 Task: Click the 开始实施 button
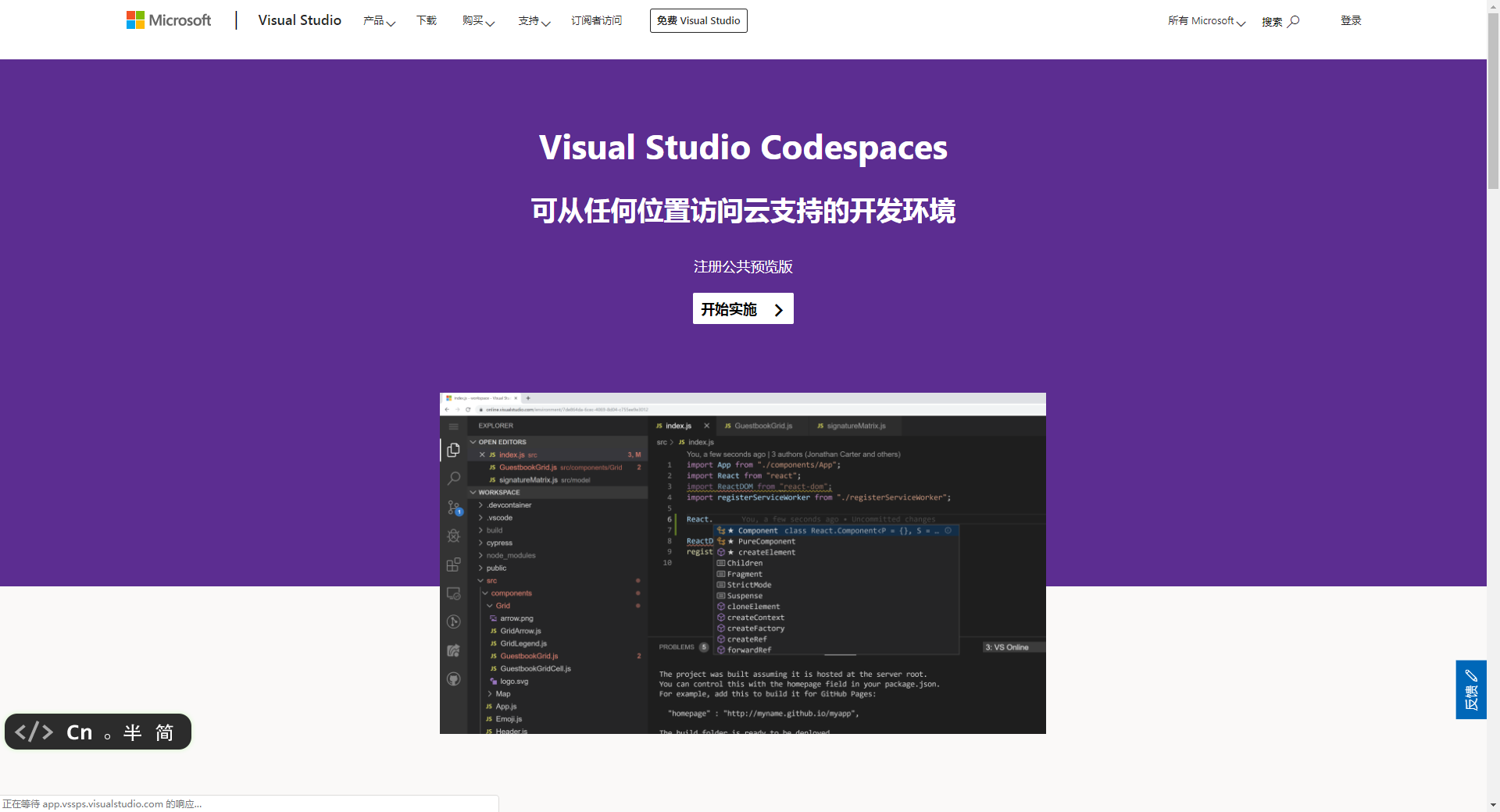coord(743,308)
